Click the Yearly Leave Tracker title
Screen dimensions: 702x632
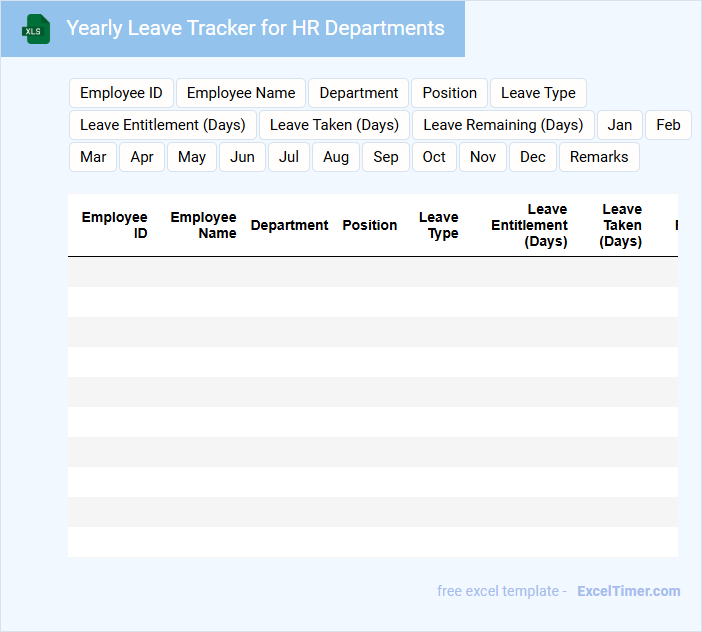[x=255, y=28]
